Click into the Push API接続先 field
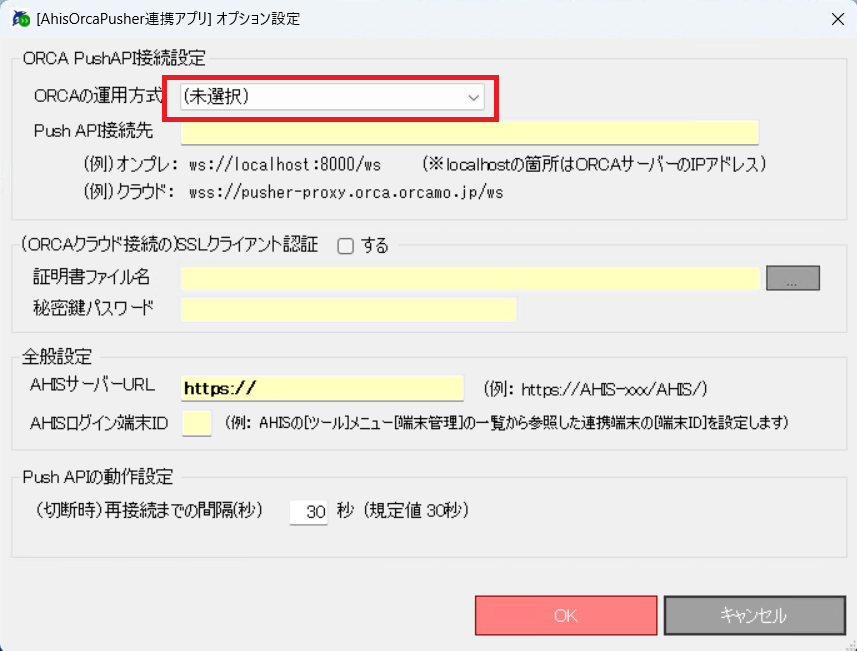This screenshot has height=651, width=857. click(469, 132)
